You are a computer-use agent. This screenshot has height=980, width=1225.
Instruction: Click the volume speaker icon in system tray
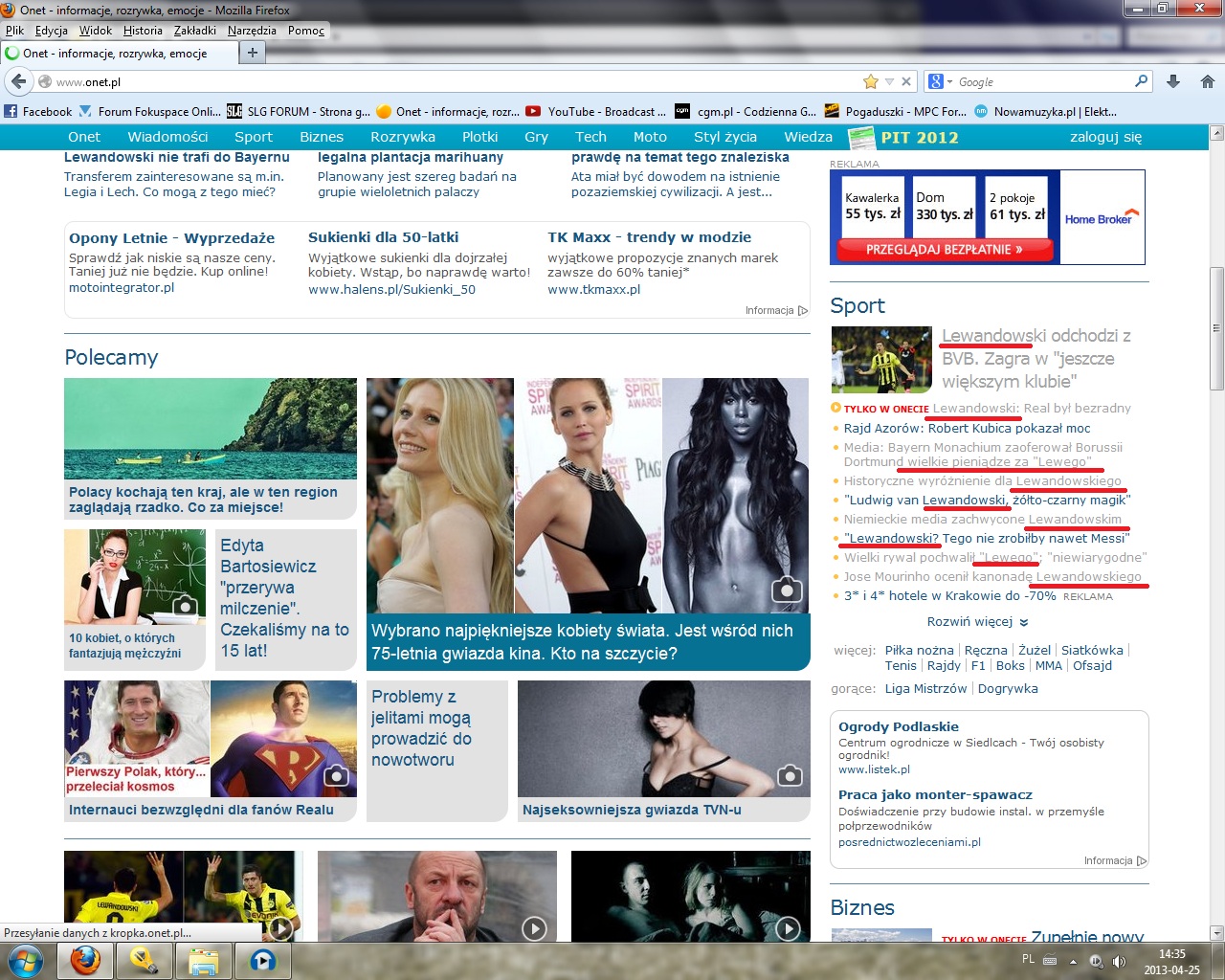(x=1119, y=961)
